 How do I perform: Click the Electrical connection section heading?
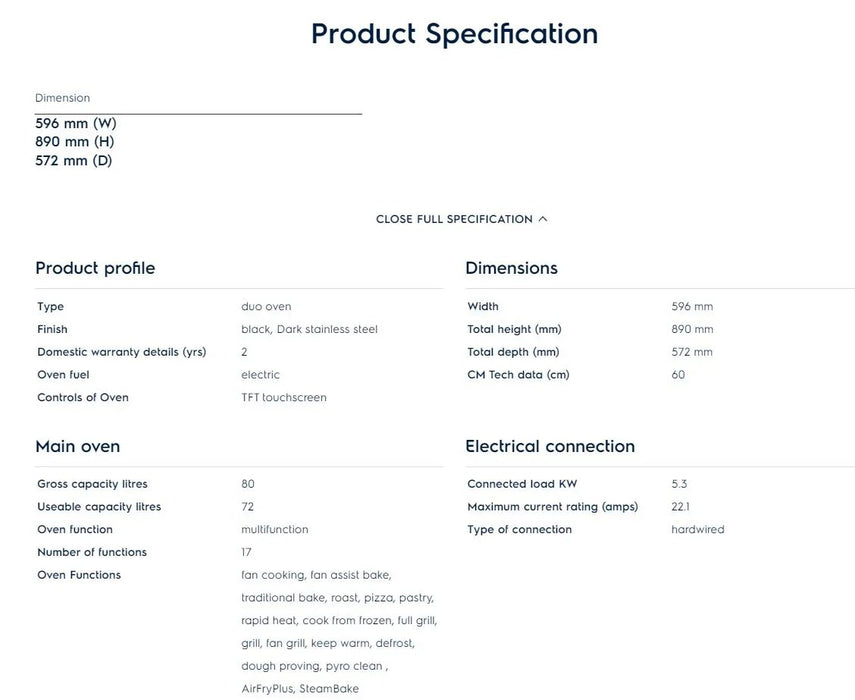click(x=550, y=446)
